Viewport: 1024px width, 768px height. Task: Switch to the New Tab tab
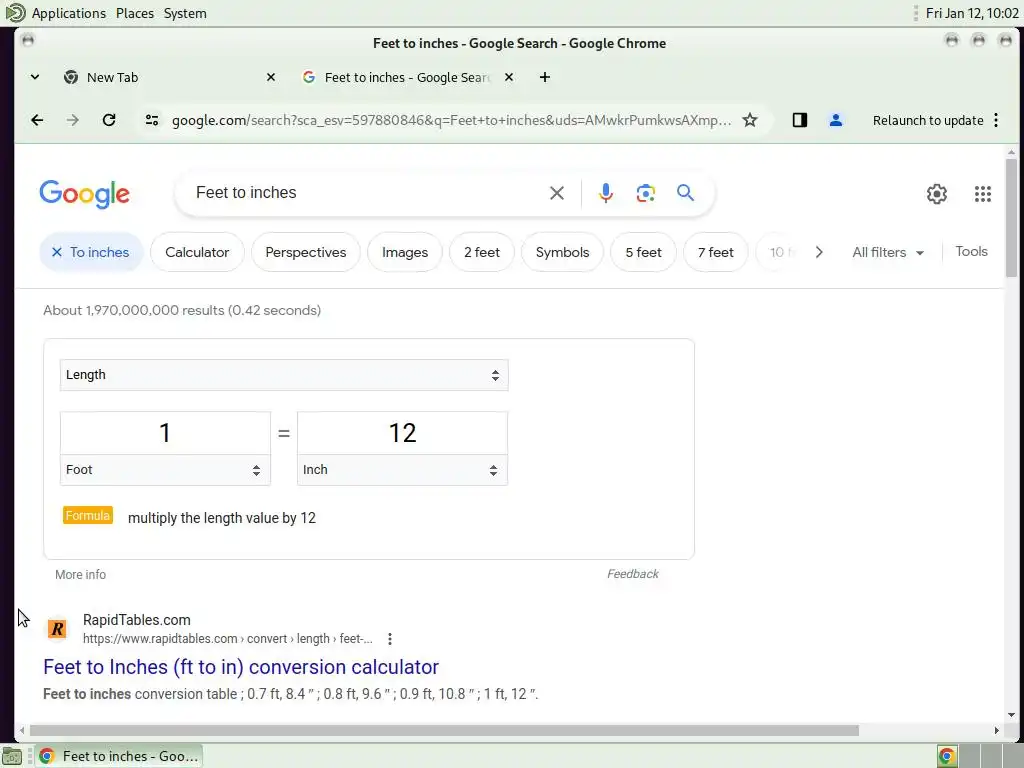[x=170, y=77]
